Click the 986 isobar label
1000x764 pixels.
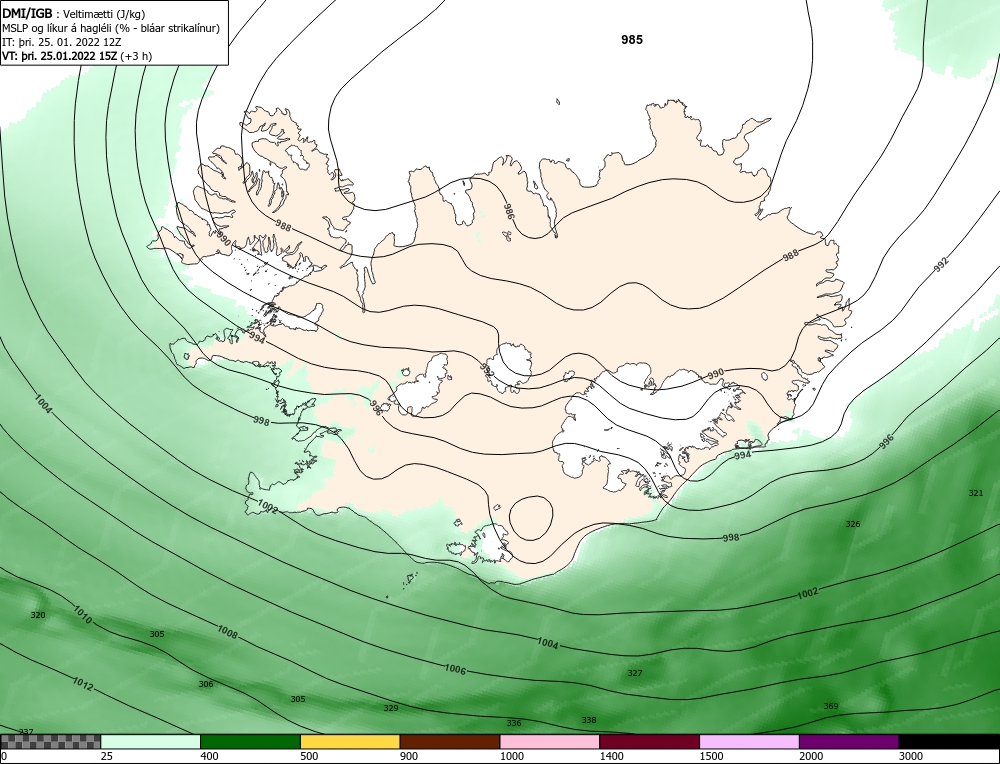coord(509,212)
